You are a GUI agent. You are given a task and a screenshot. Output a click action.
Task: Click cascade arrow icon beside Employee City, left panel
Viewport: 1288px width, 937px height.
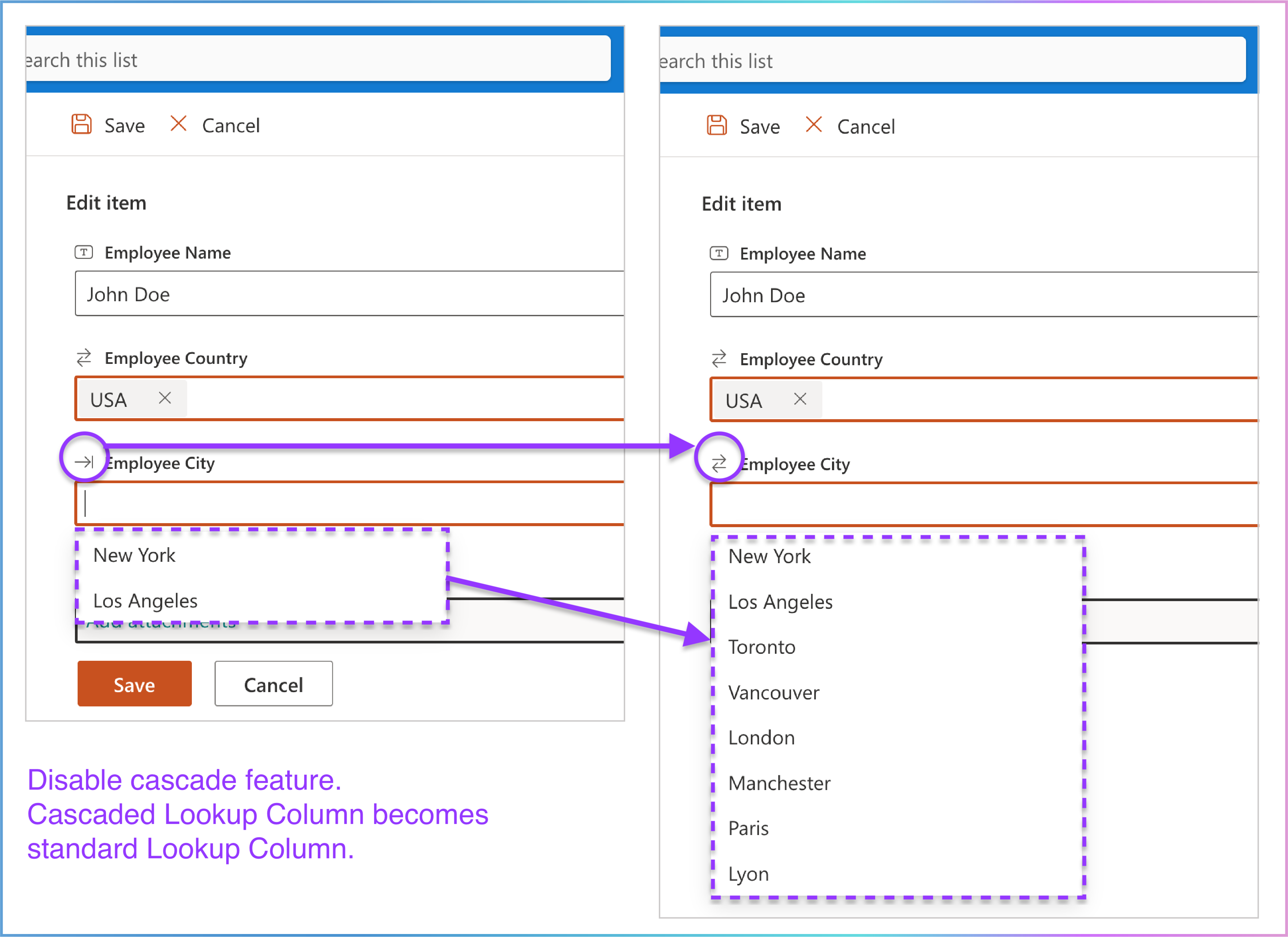point(84,462)
